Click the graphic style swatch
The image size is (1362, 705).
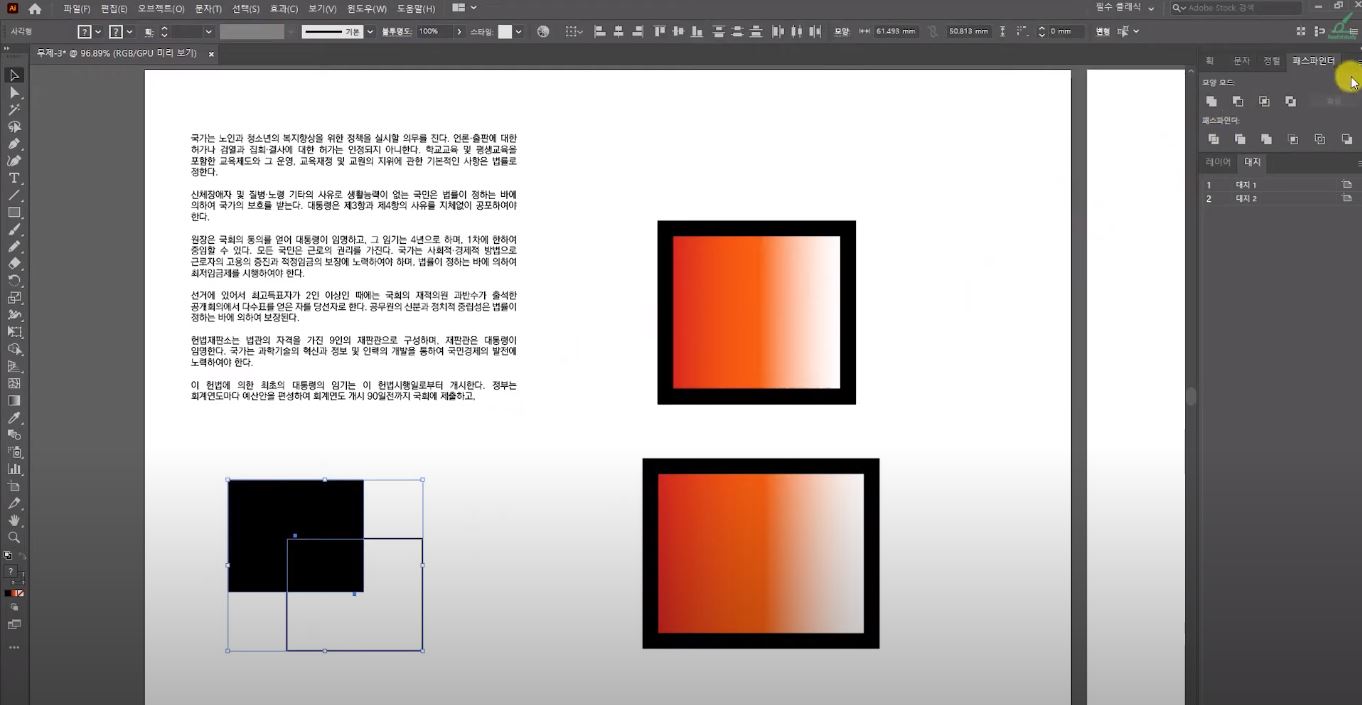505,32
